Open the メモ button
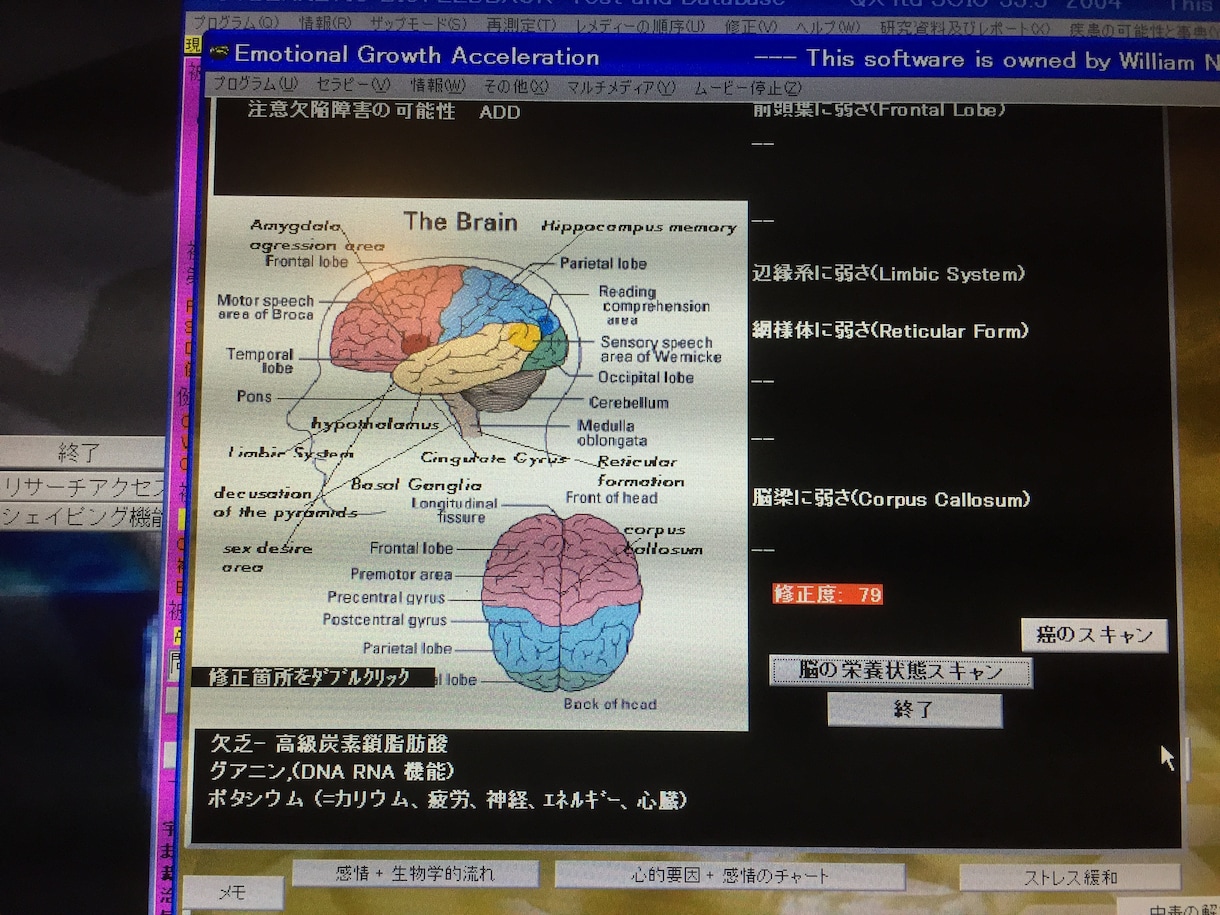1220x915 pixels. 233,893
